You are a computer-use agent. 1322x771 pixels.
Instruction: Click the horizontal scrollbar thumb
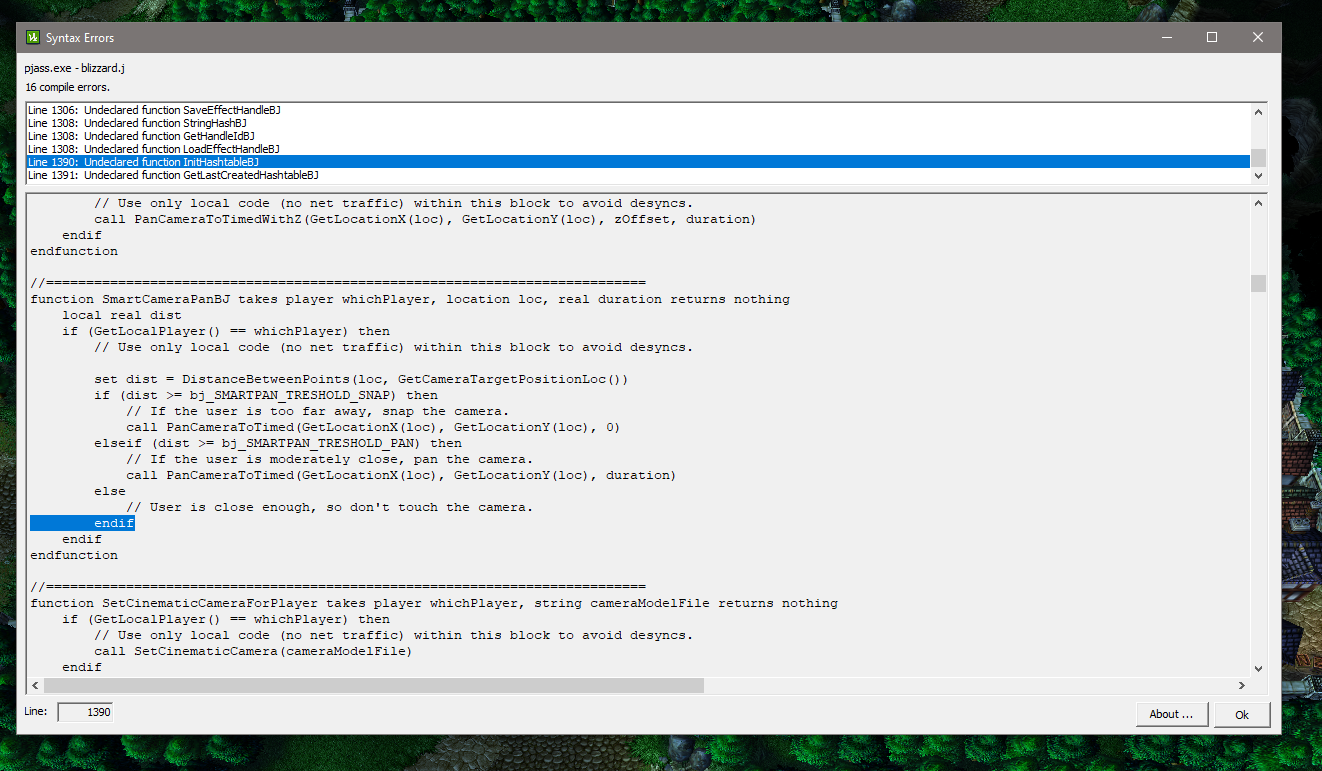point(374,686)
